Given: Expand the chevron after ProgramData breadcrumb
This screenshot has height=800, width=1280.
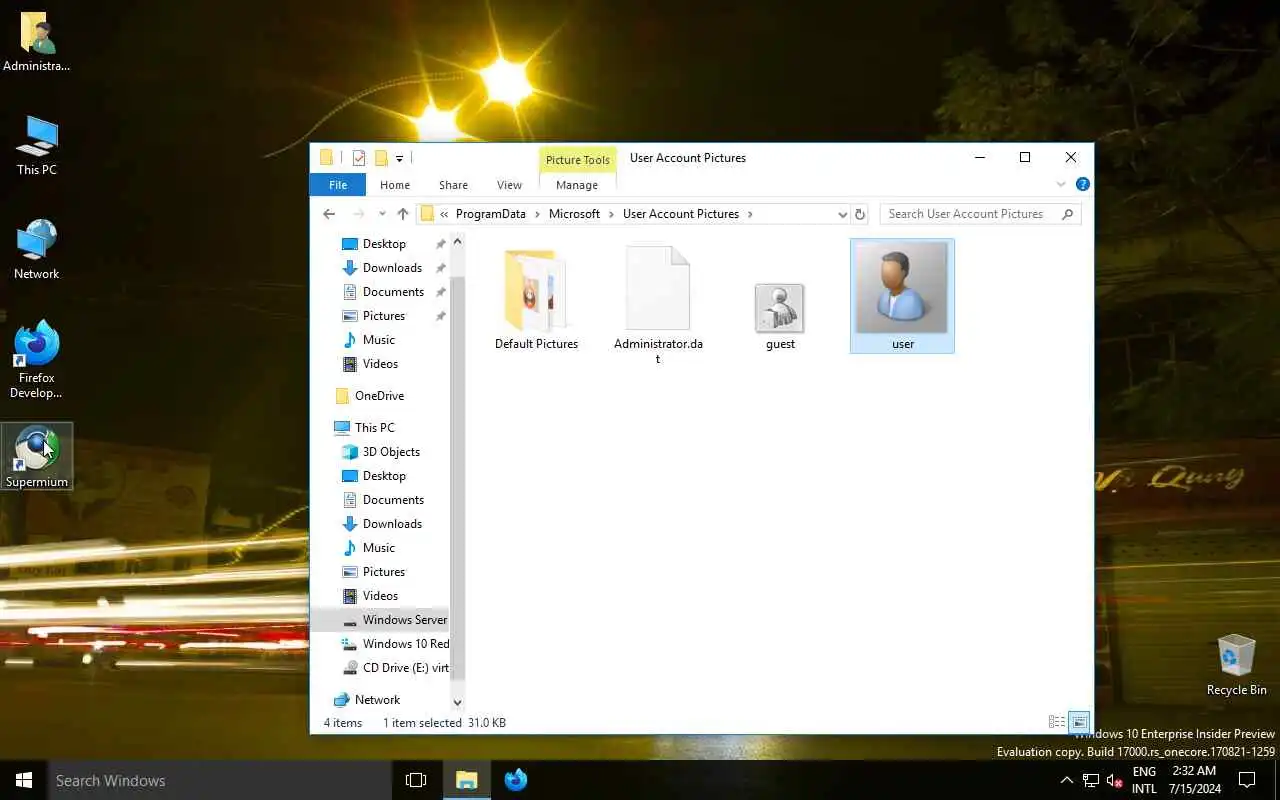Looking at the screenshot, I should tap(537, 214).
